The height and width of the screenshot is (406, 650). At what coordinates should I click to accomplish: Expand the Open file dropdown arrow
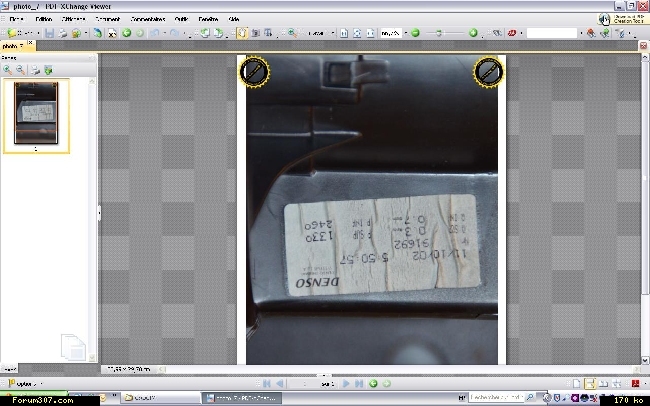click(38, 33)
